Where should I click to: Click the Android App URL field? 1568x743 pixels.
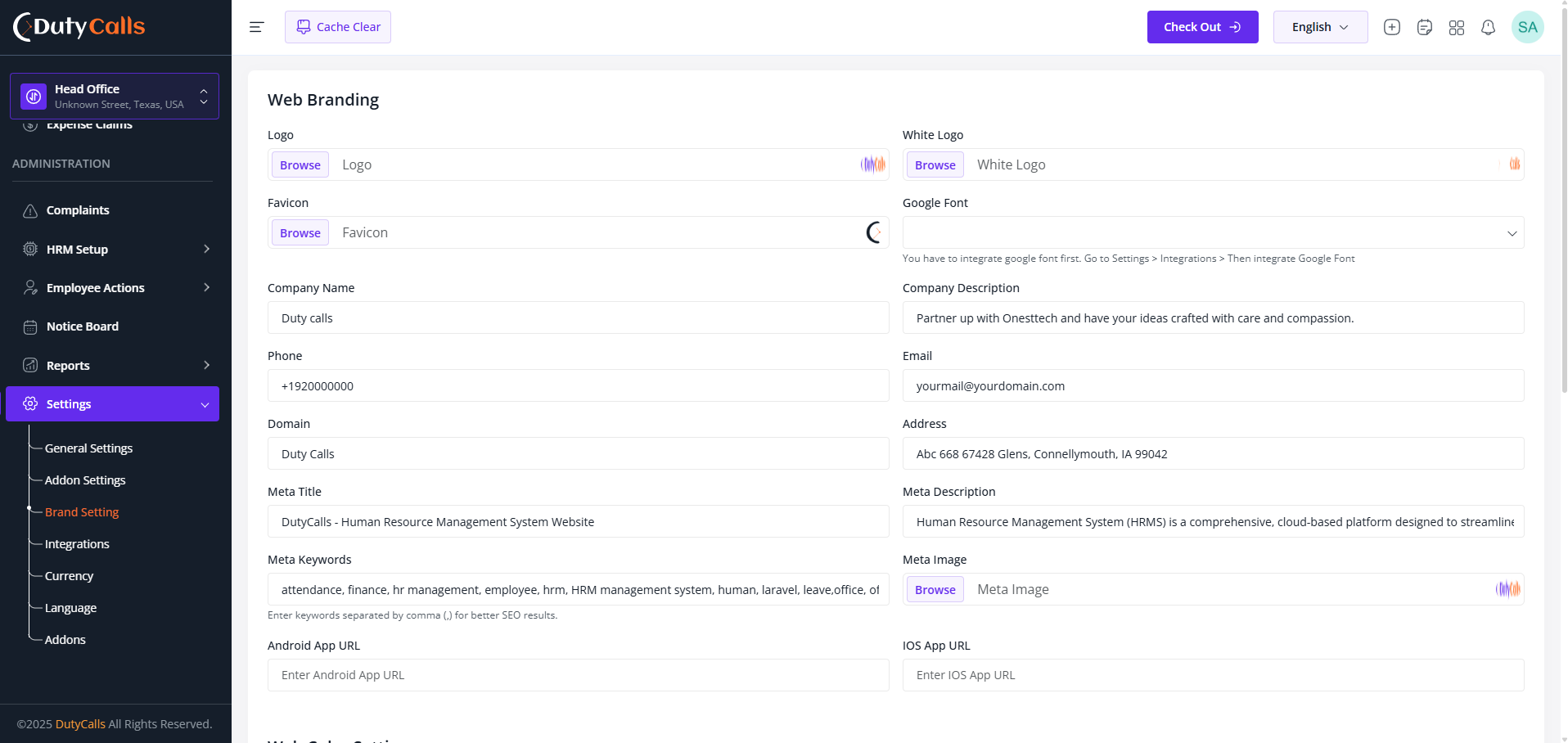pyautogui.click(x=578, y=675)
